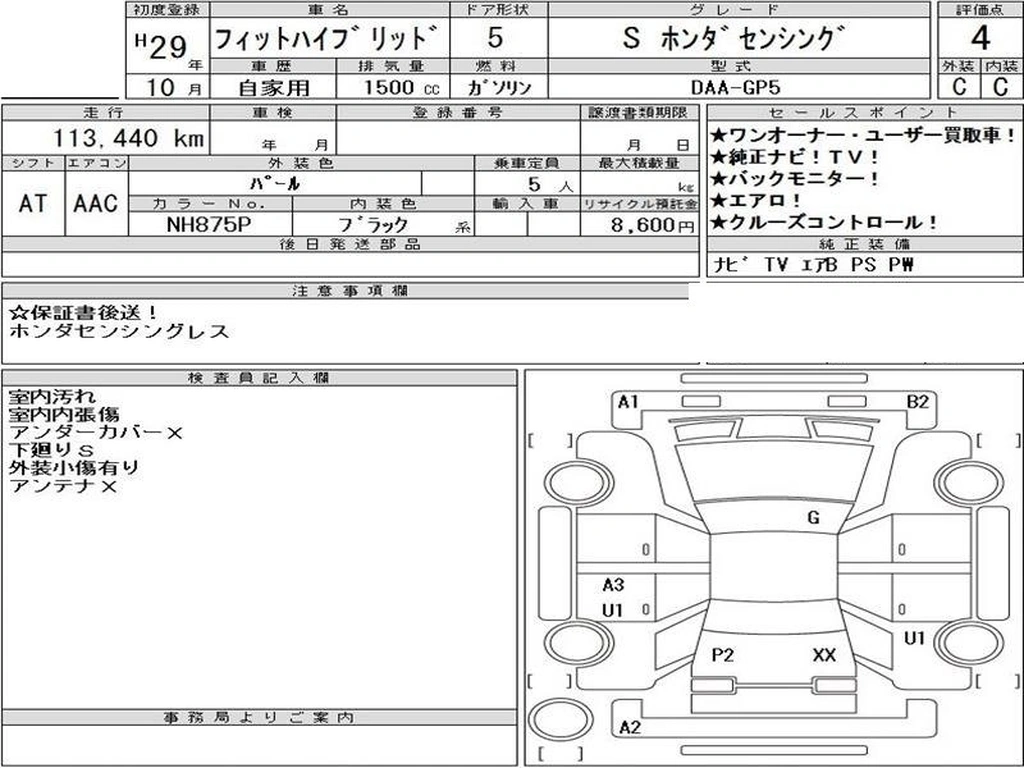Select the sales point クルーズコントロール！
The image size is (1024, 768).
coord(824,223)
